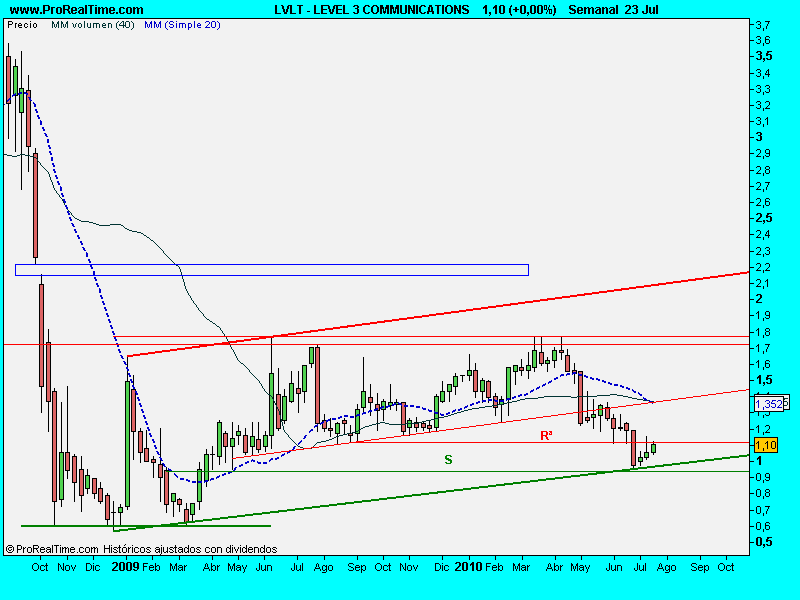Viewport: 800px width, 600px height.
Task: Click the Feb label following 2009
Action: pyautogui.click(x=151, y=567)
